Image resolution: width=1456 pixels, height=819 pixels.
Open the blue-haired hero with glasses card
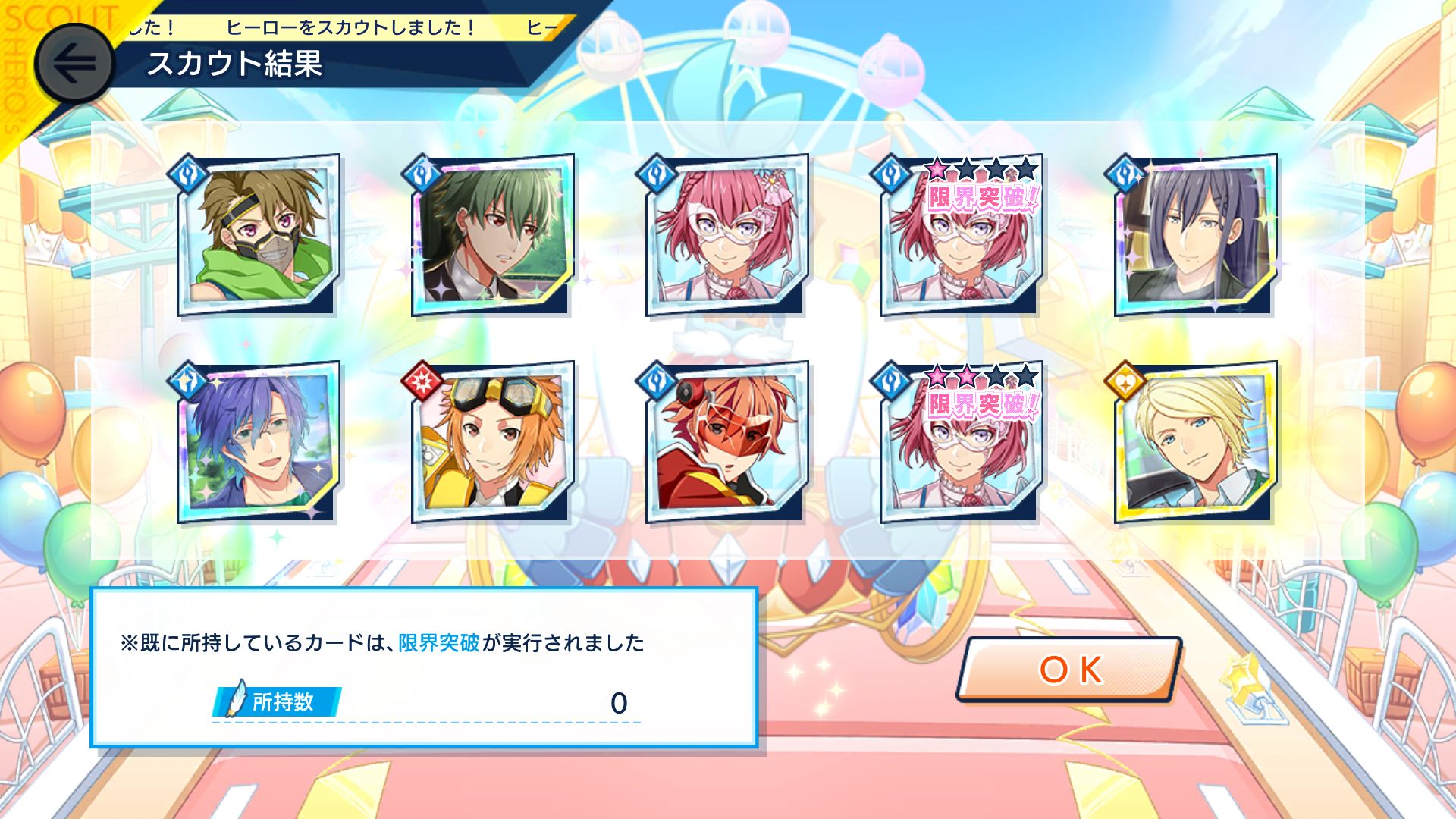coord(259,442)
